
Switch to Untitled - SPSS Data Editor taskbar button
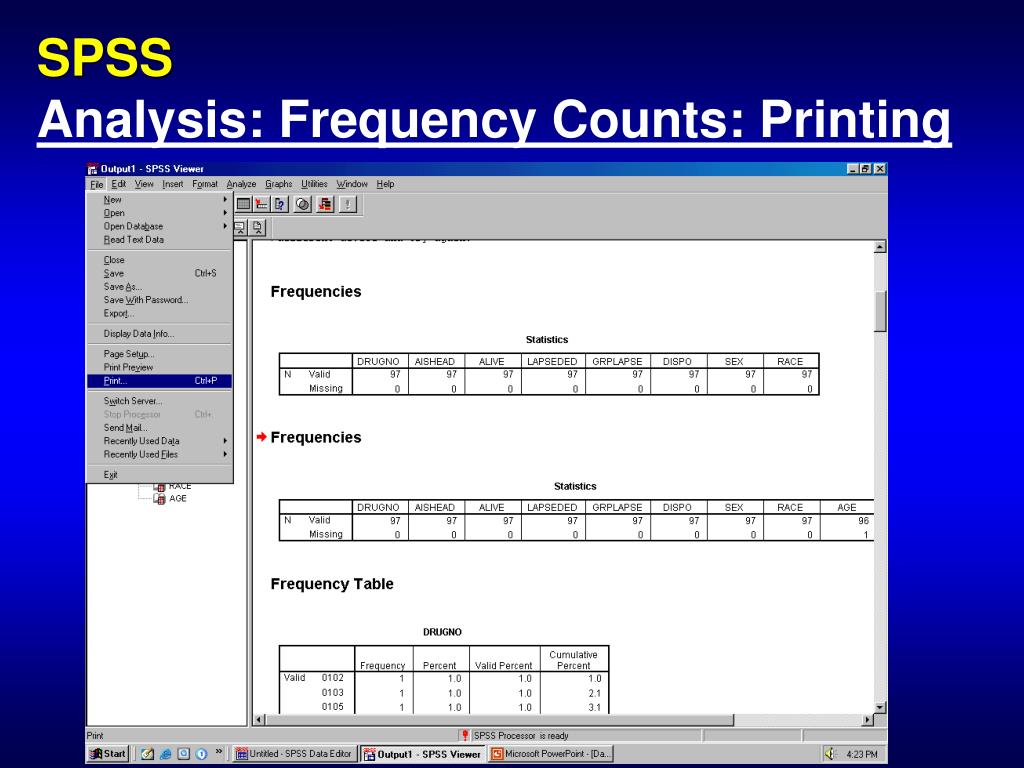tap(295, 754)
